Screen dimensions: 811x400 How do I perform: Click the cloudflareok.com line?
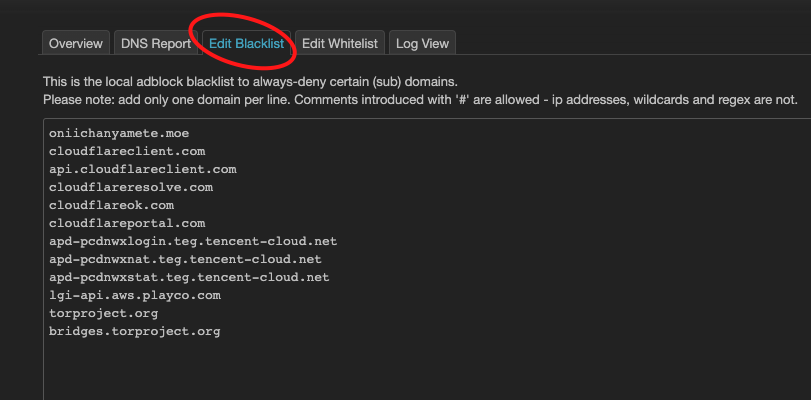pos(111,205)
